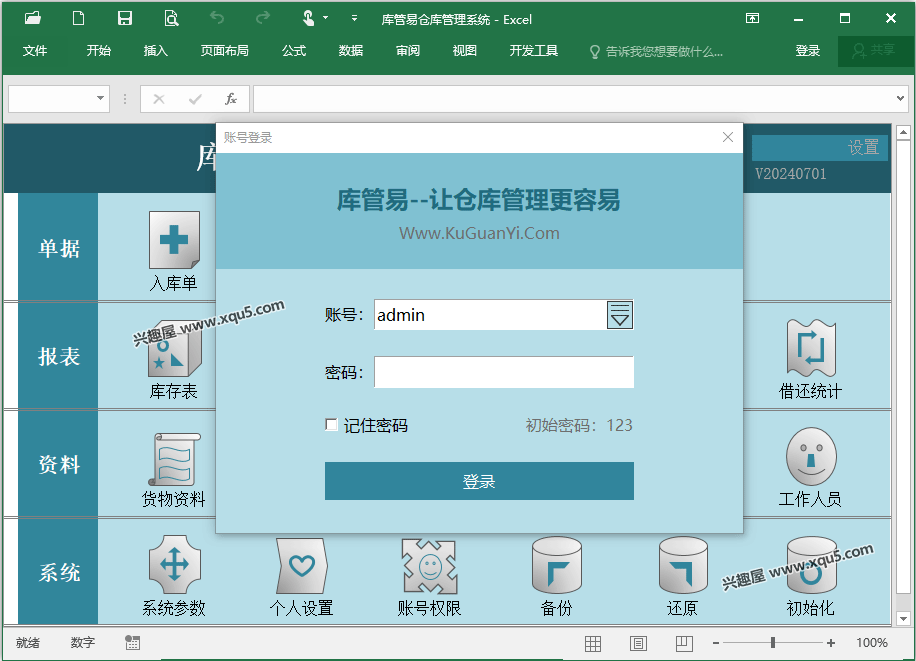Screen dimensions: 916x661
Task: Click the Excel minimize window button
Action: pyautogui.click(x=798, y=19)
